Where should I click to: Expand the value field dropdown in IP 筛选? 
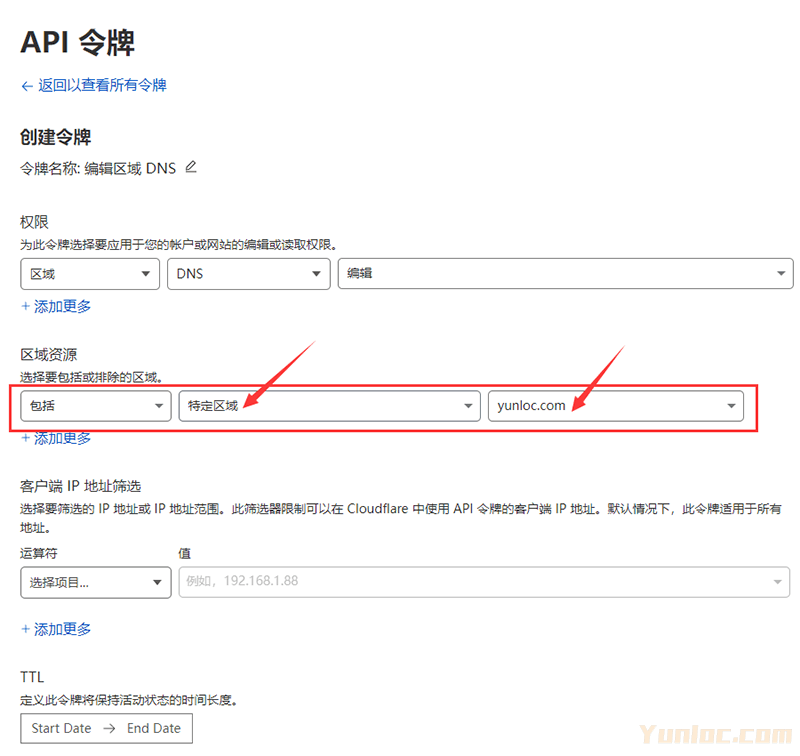point(778,581)
